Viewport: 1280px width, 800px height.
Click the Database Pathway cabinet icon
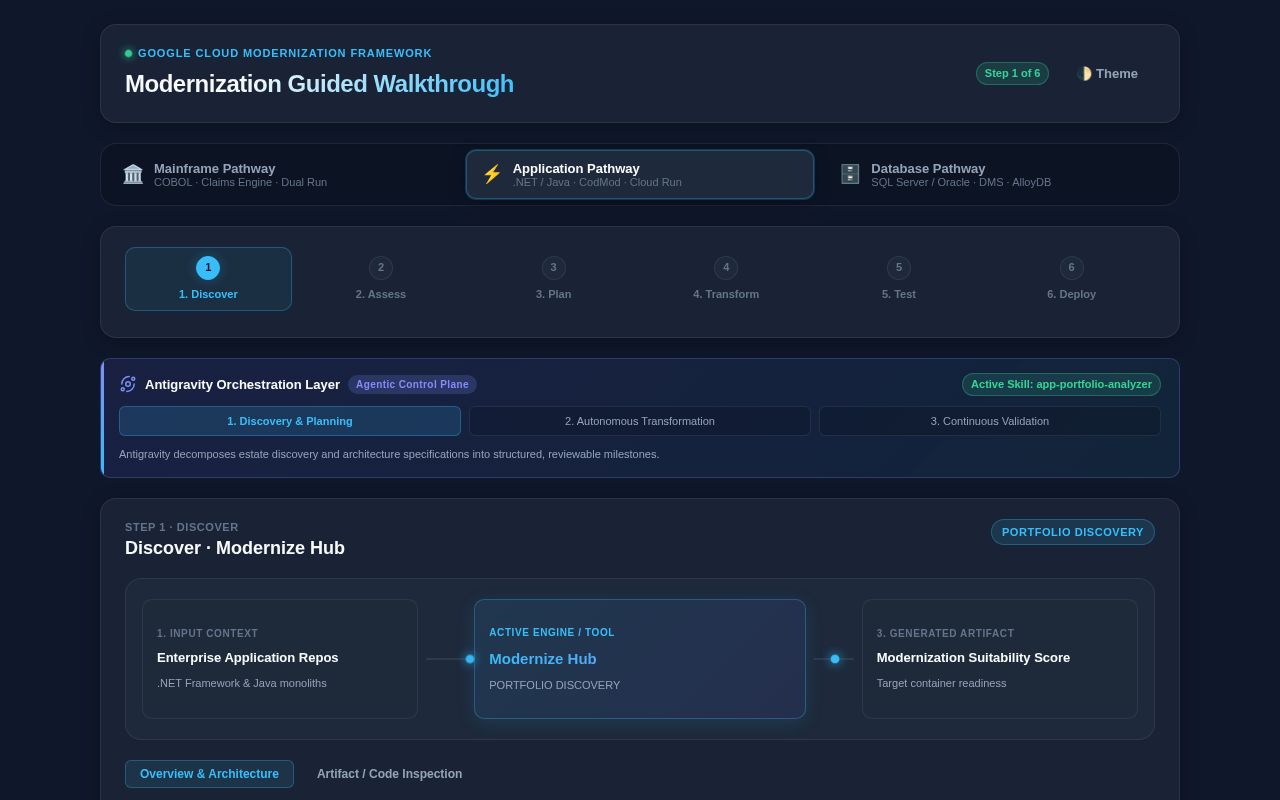pos(850,174)
